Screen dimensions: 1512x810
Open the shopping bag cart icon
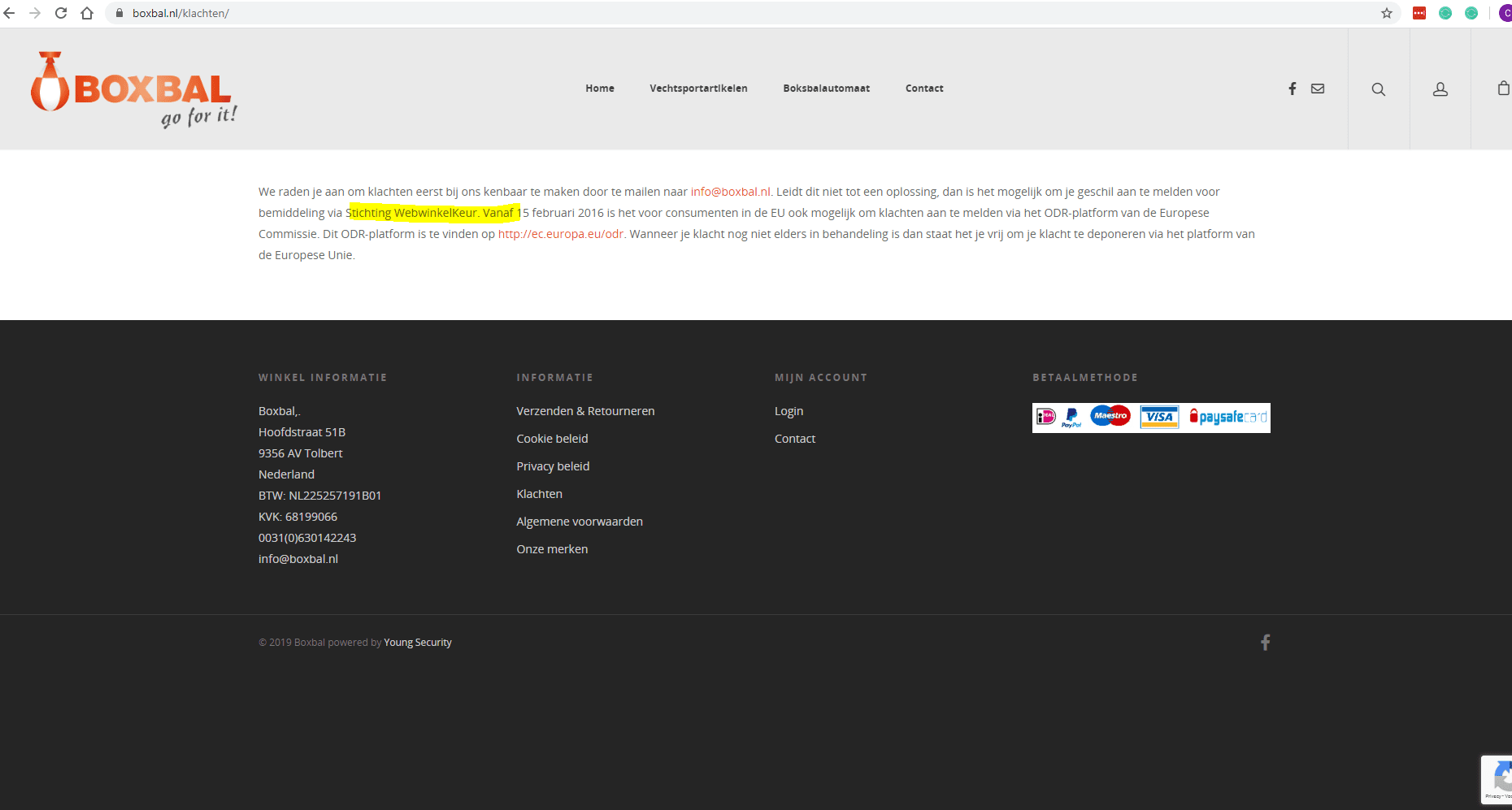pos(1503,89)
